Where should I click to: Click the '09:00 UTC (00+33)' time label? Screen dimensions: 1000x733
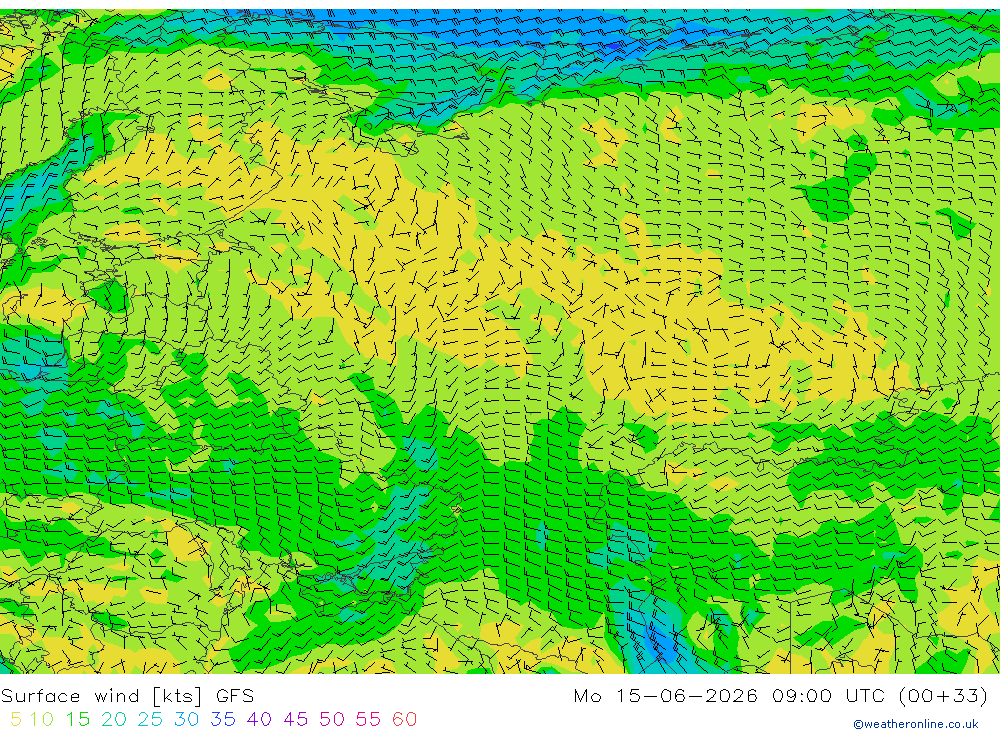[880, 695]
